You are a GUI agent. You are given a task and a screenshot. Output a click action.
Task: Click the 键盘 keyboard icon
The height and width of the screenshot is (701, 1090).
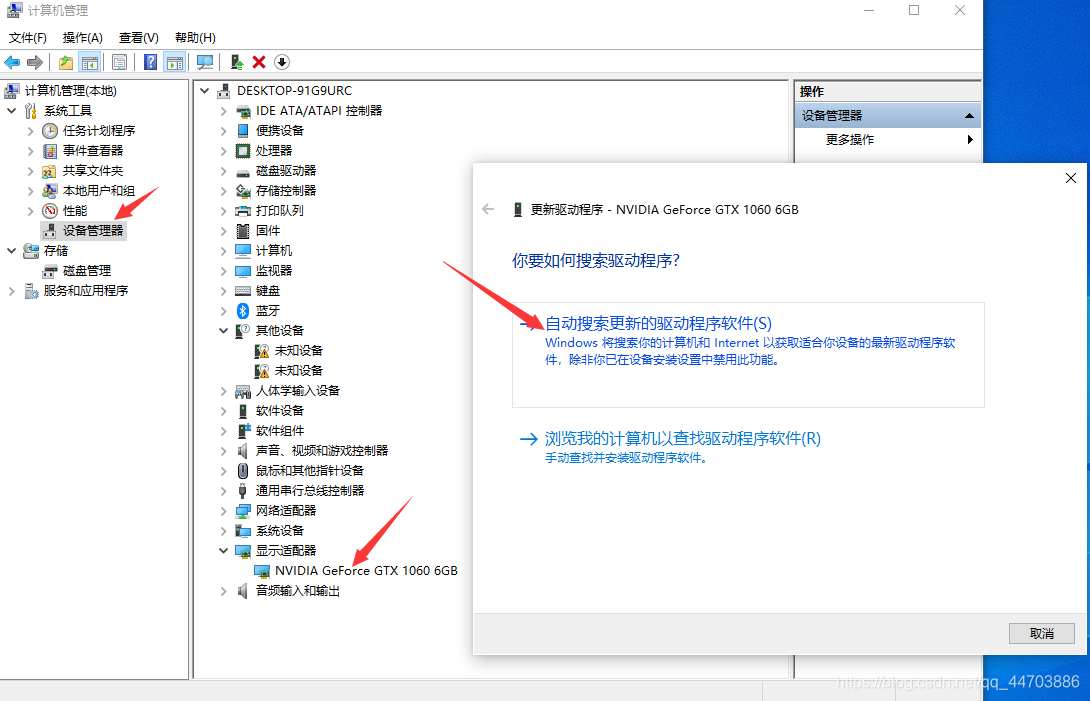[243, 291]
